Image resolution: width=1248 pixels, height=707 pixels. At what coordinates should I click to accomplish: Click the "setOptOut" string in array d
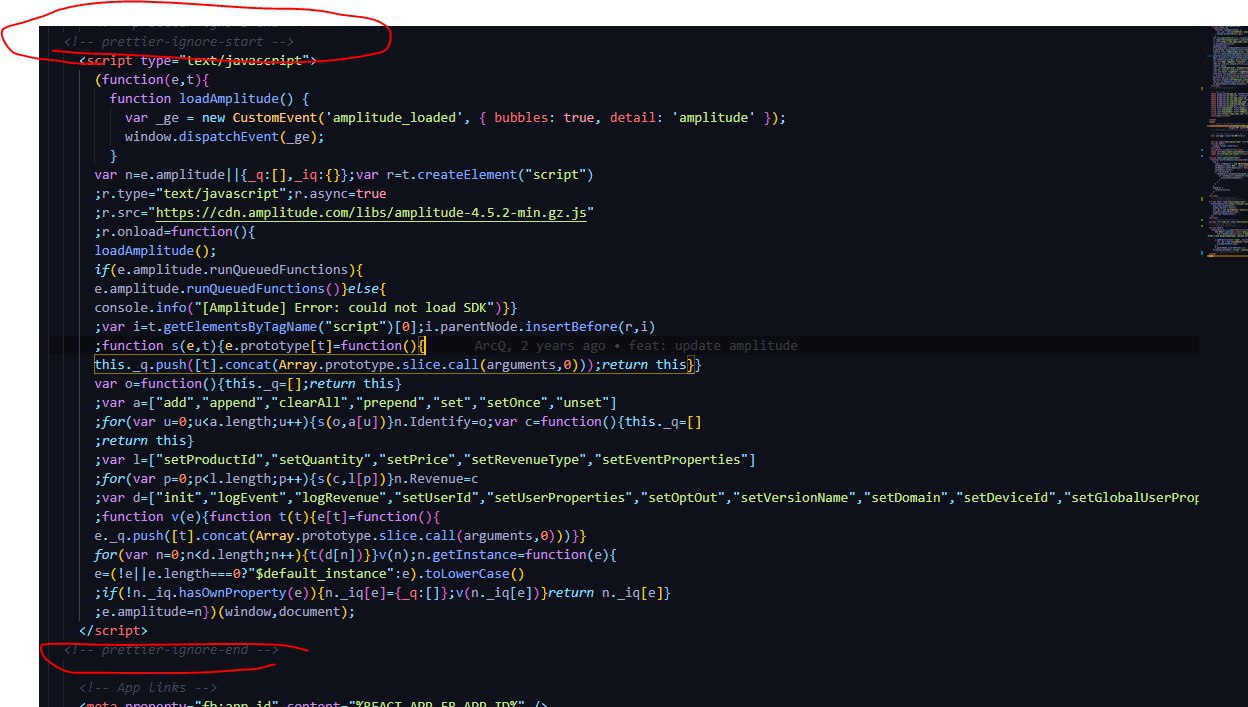[x=686, y=498]
